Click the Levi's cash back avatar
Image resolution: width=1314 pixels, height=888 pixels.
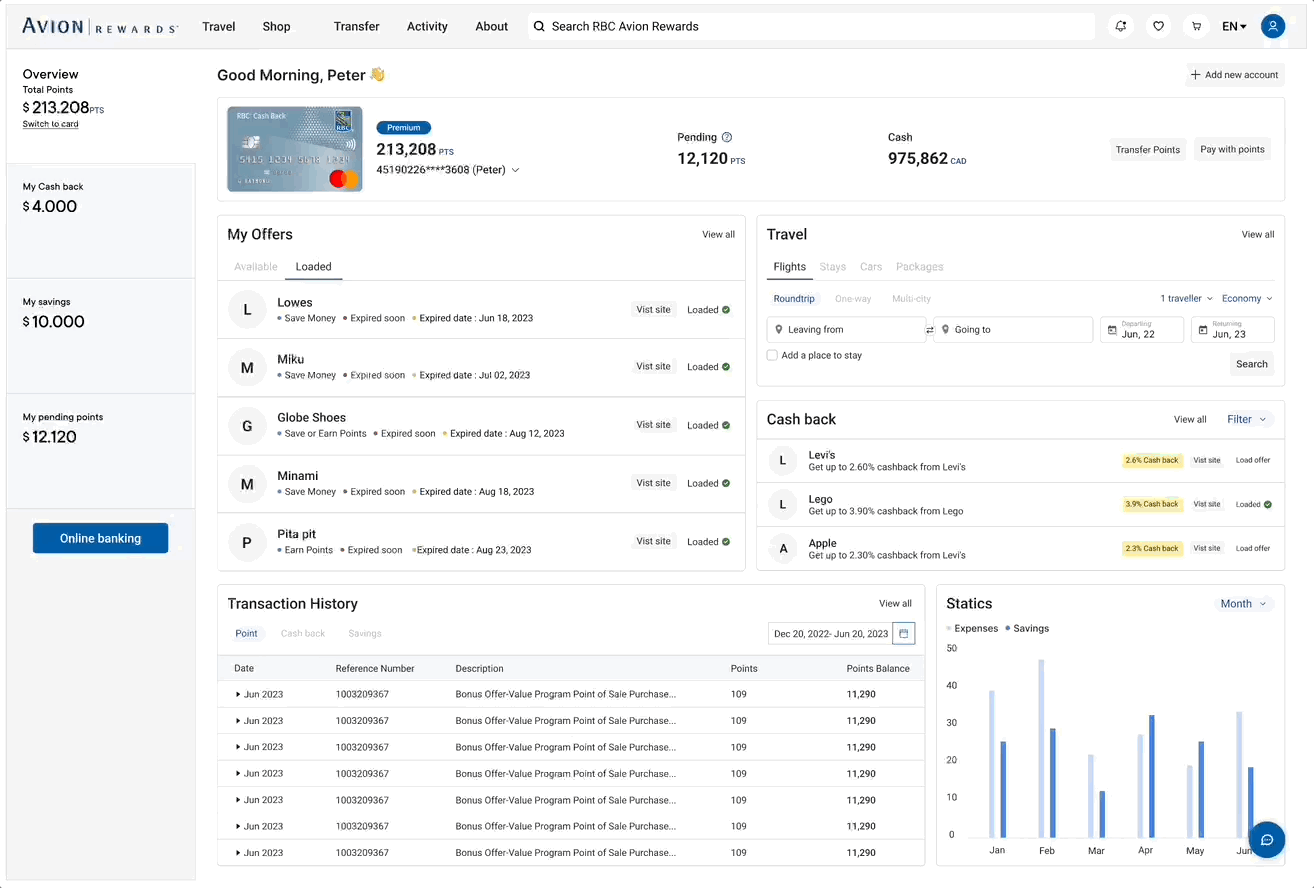[783, 460]
